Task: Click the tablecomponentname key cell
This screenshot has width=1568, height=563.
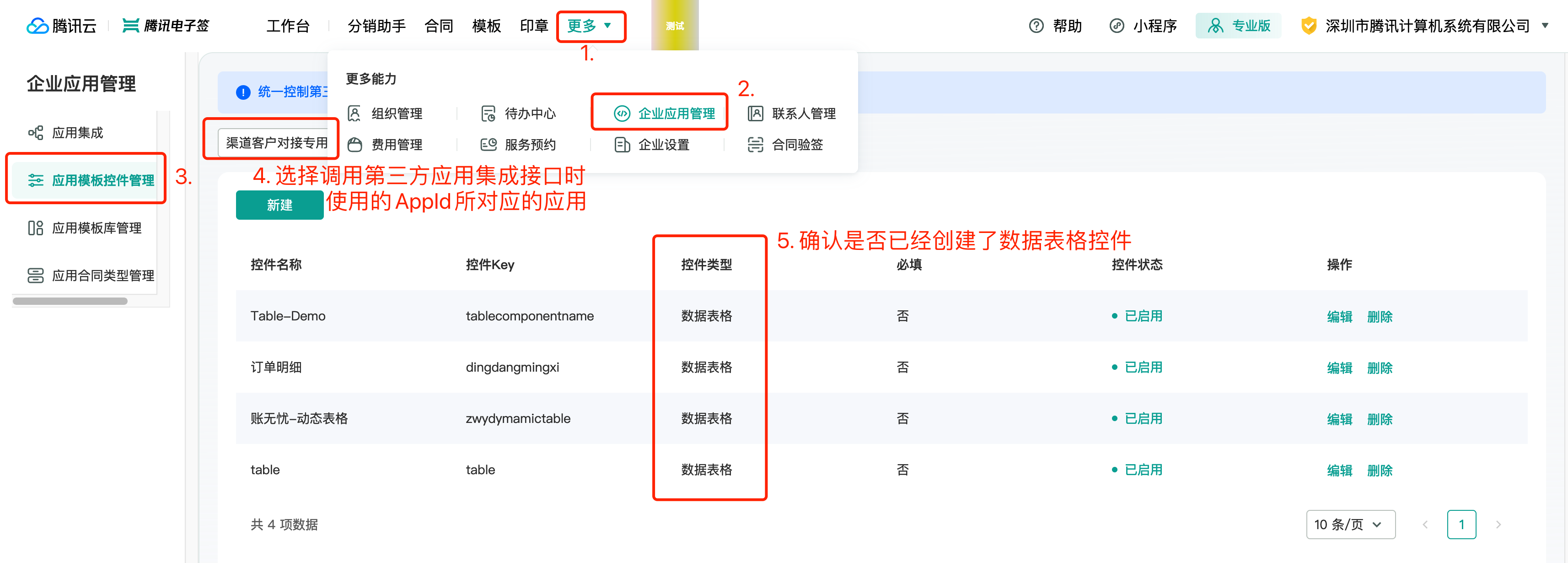Action: click(530, 316)
